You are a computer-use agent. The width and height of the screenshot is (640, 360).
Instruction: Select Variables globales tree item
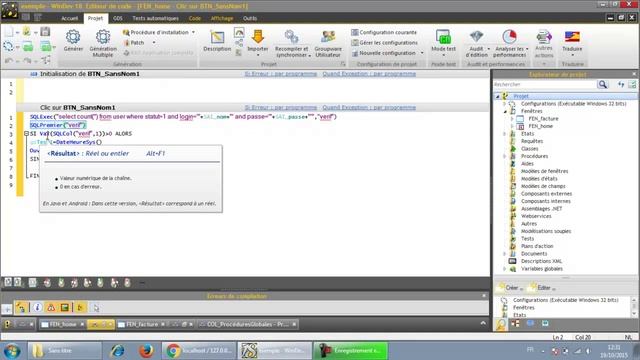click(542, 269)
